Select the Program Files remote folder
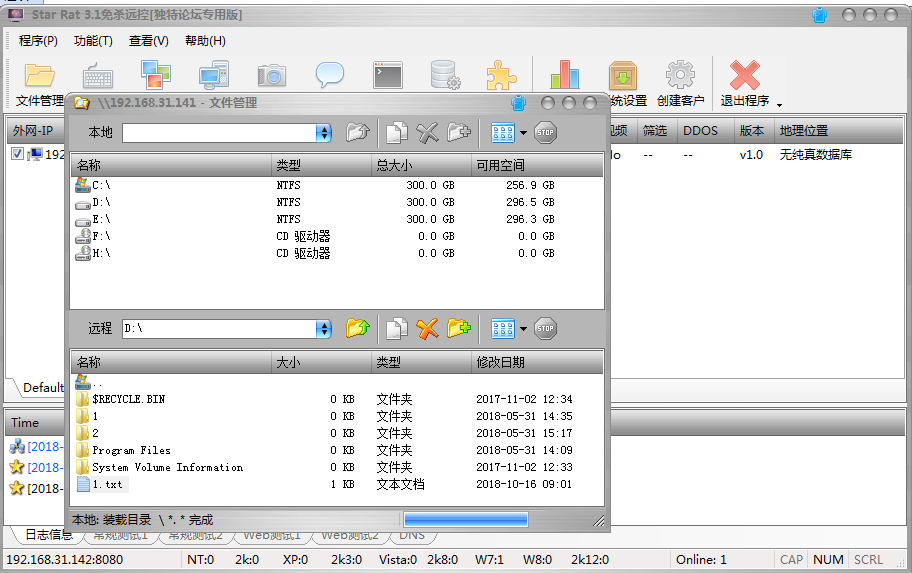 point(123,450)
